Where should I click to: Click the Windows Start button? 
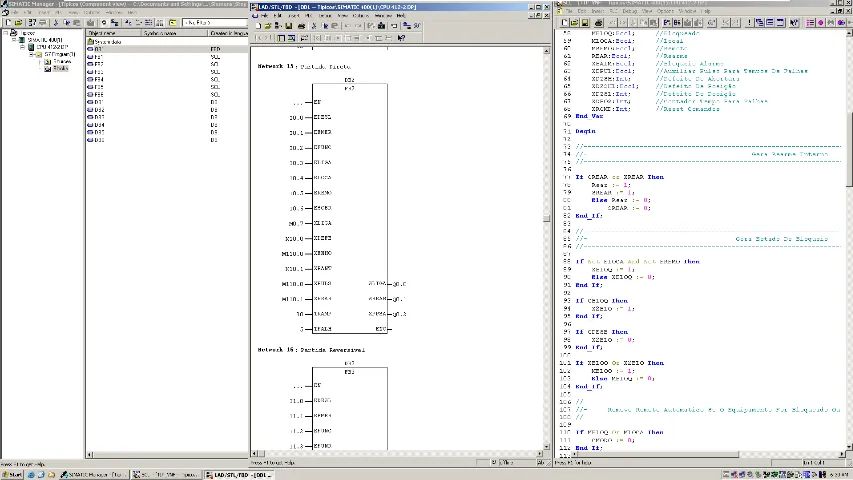coord(12,475)
